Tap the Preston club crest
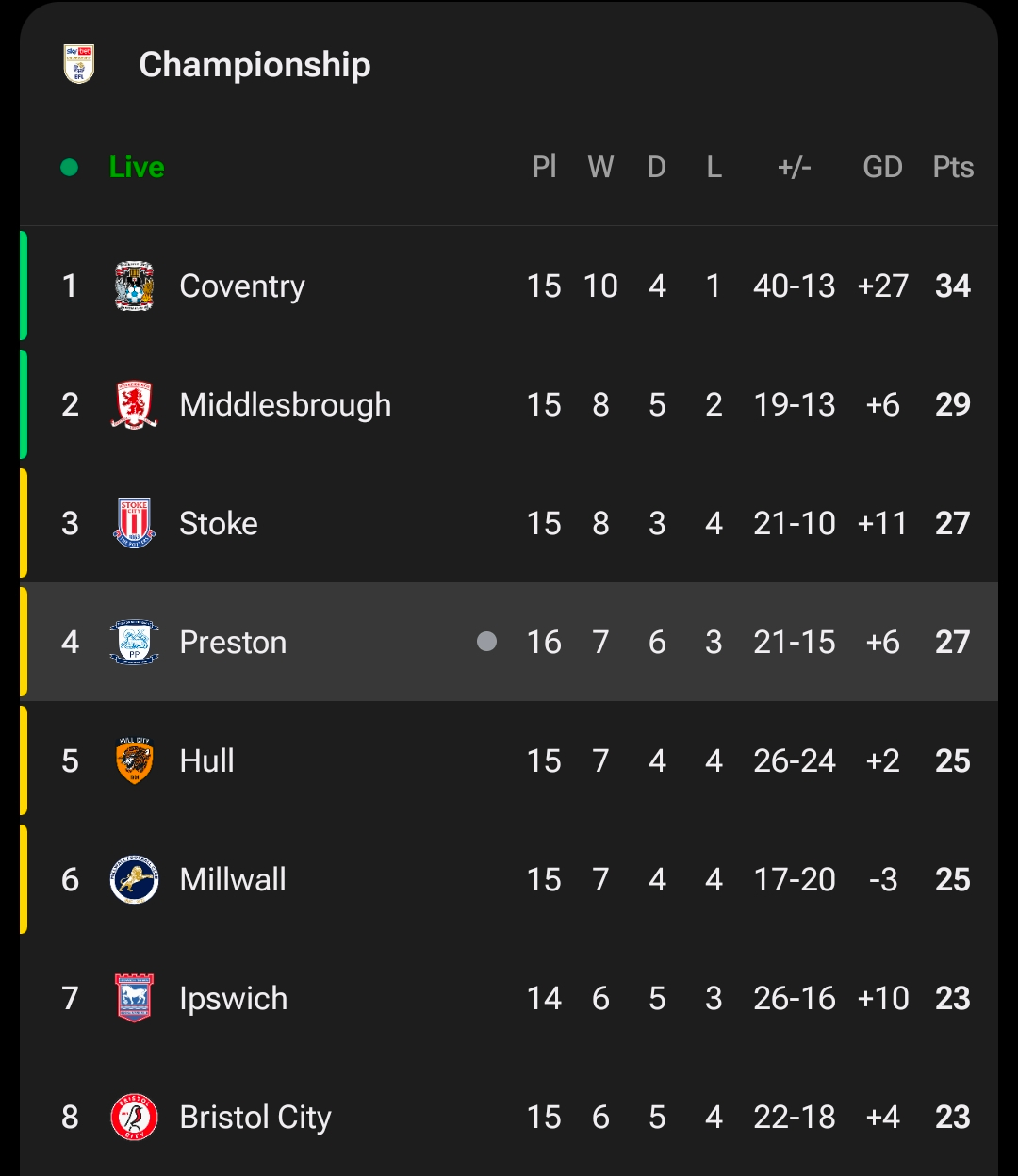The height and width of the screenshot is (1176, 1018). pos(134,643)
